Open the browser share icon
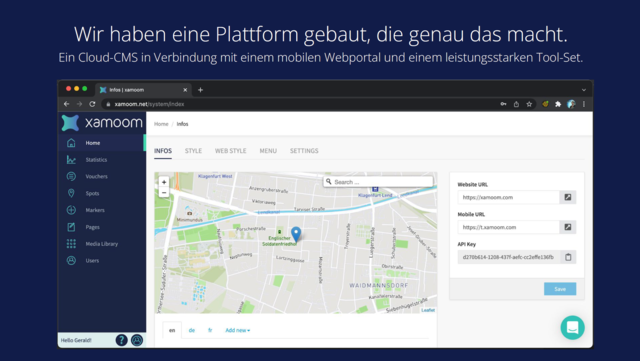The image size is (640, 361). pyautogui.click(x=516, y=104)
